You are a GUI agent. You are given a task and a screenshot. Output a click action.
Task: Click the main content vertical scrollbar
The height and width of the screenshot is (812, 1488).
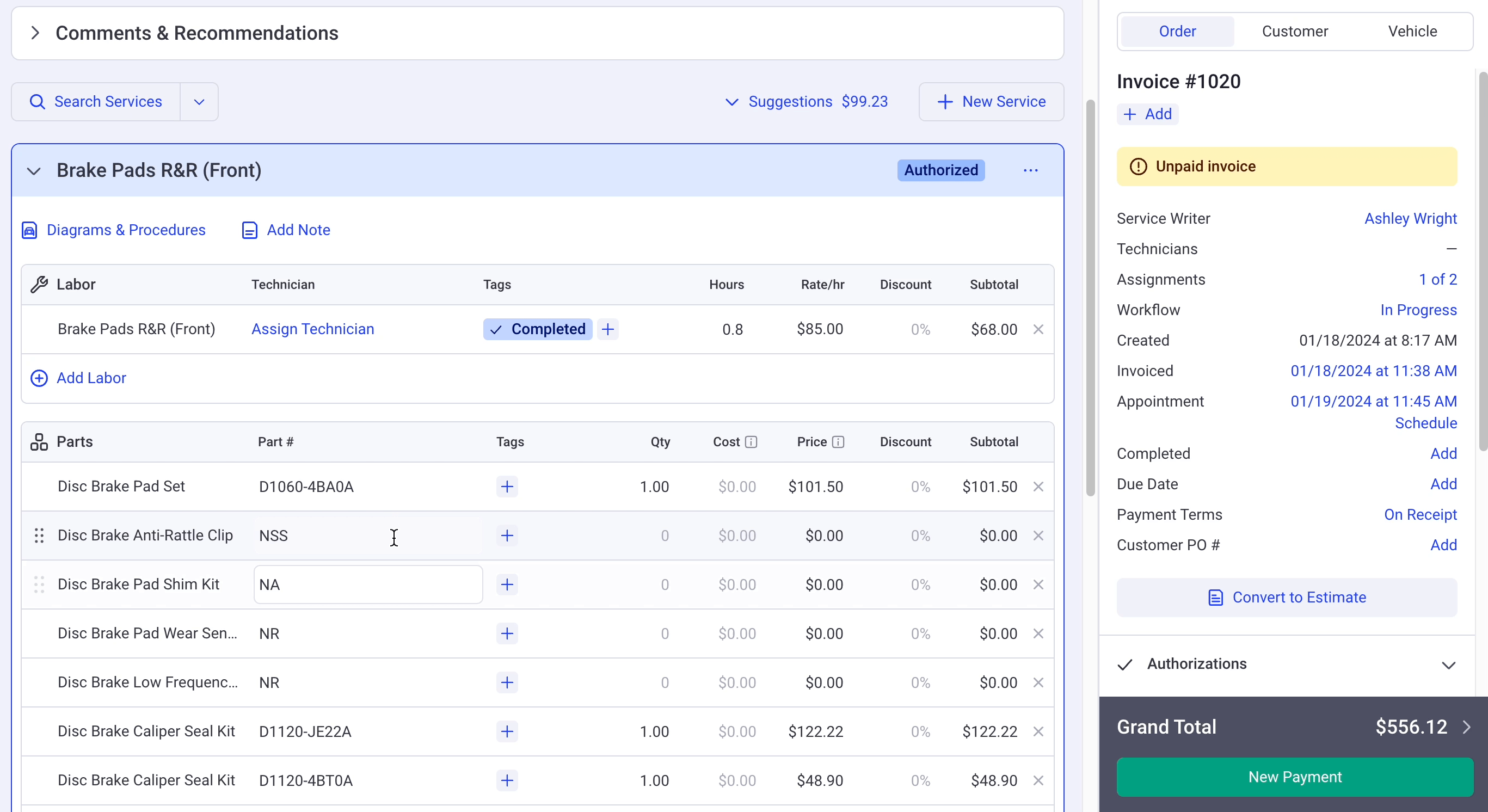(x=1090, y=298)
